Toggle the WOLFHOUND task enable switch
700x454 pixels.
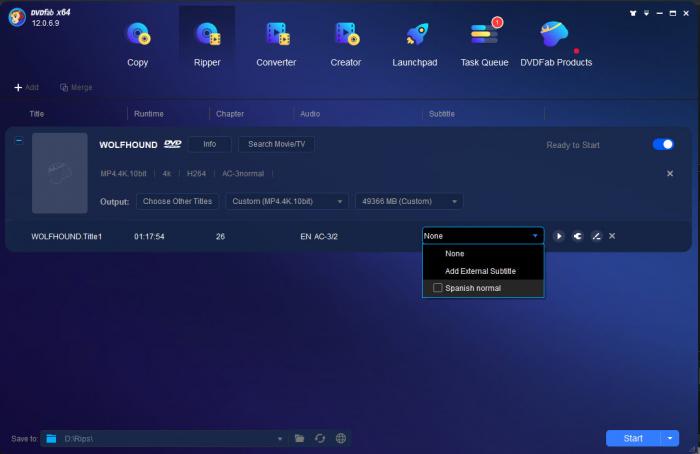coord(663,144)
